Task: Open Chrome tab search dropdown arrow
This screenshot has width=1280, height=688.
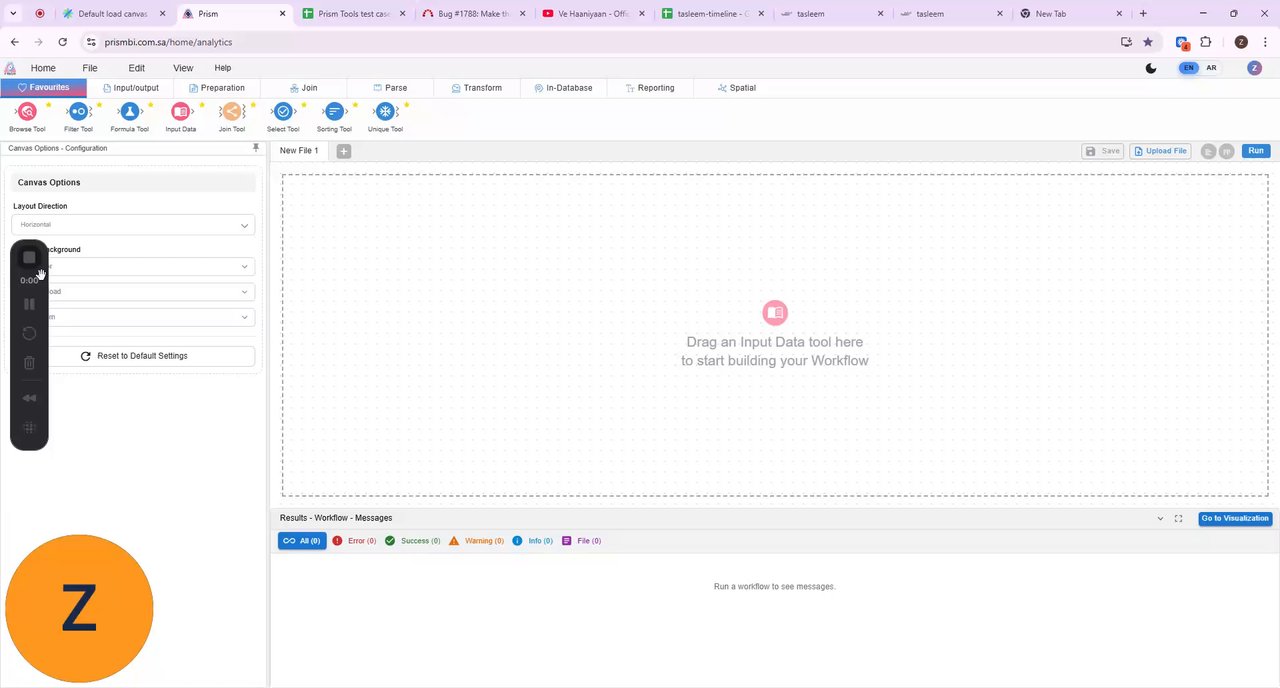Action: pos(13,14)
